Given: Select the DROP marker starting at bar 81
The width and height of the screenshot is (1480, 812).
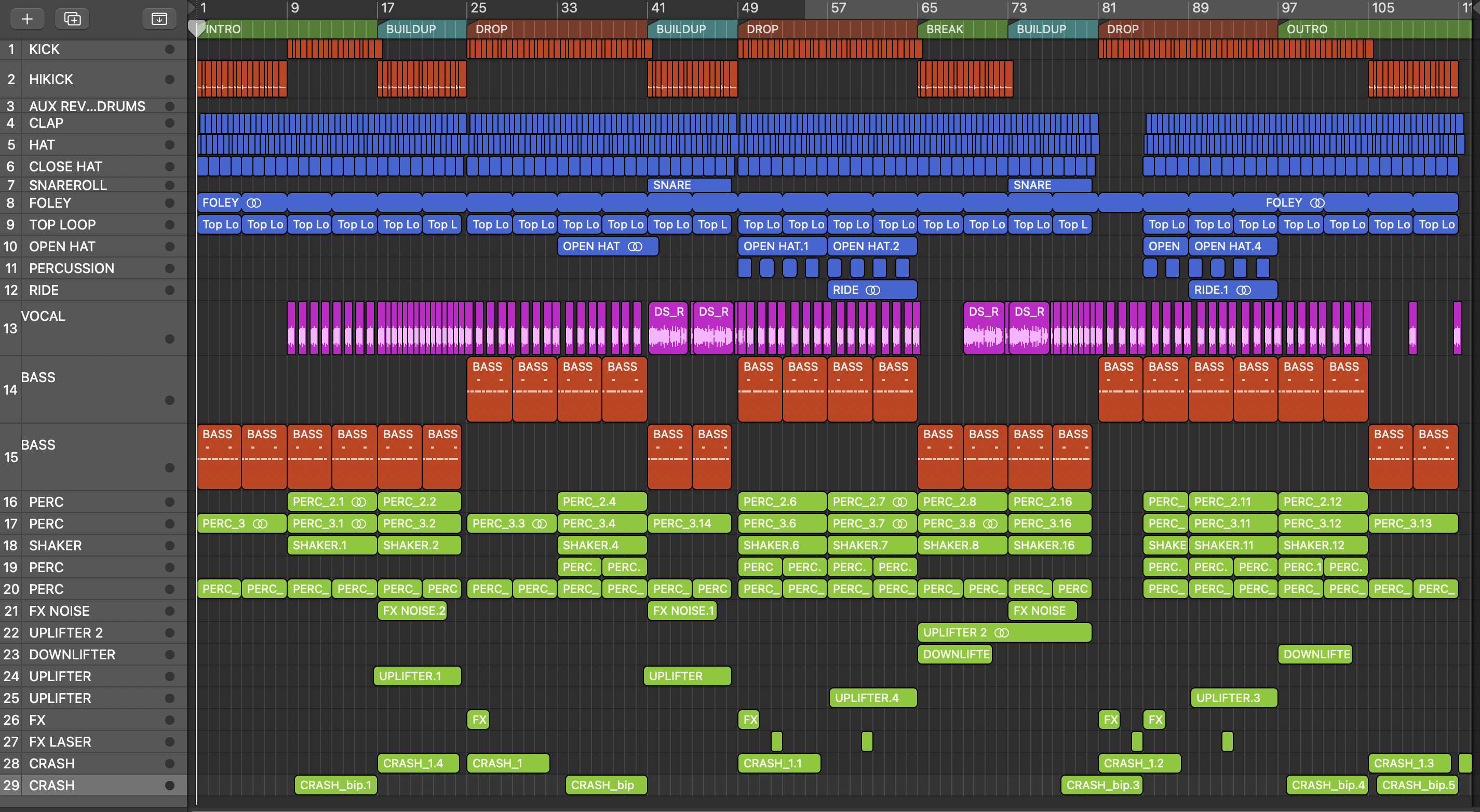Looking at the screenshot, I should (1188, 29).
